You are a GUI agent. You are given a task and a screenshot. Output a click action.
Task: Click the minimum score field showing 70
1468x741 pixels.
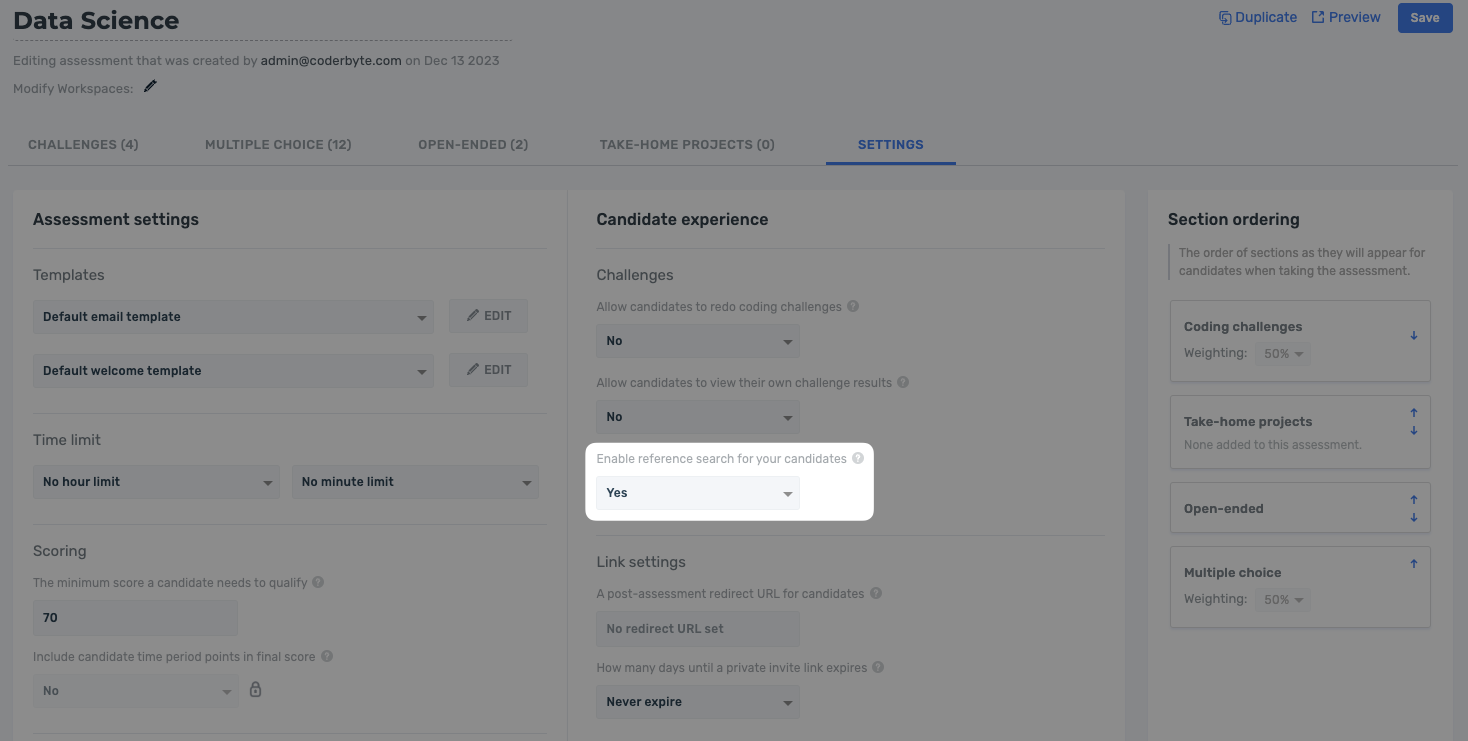point(135,617)
